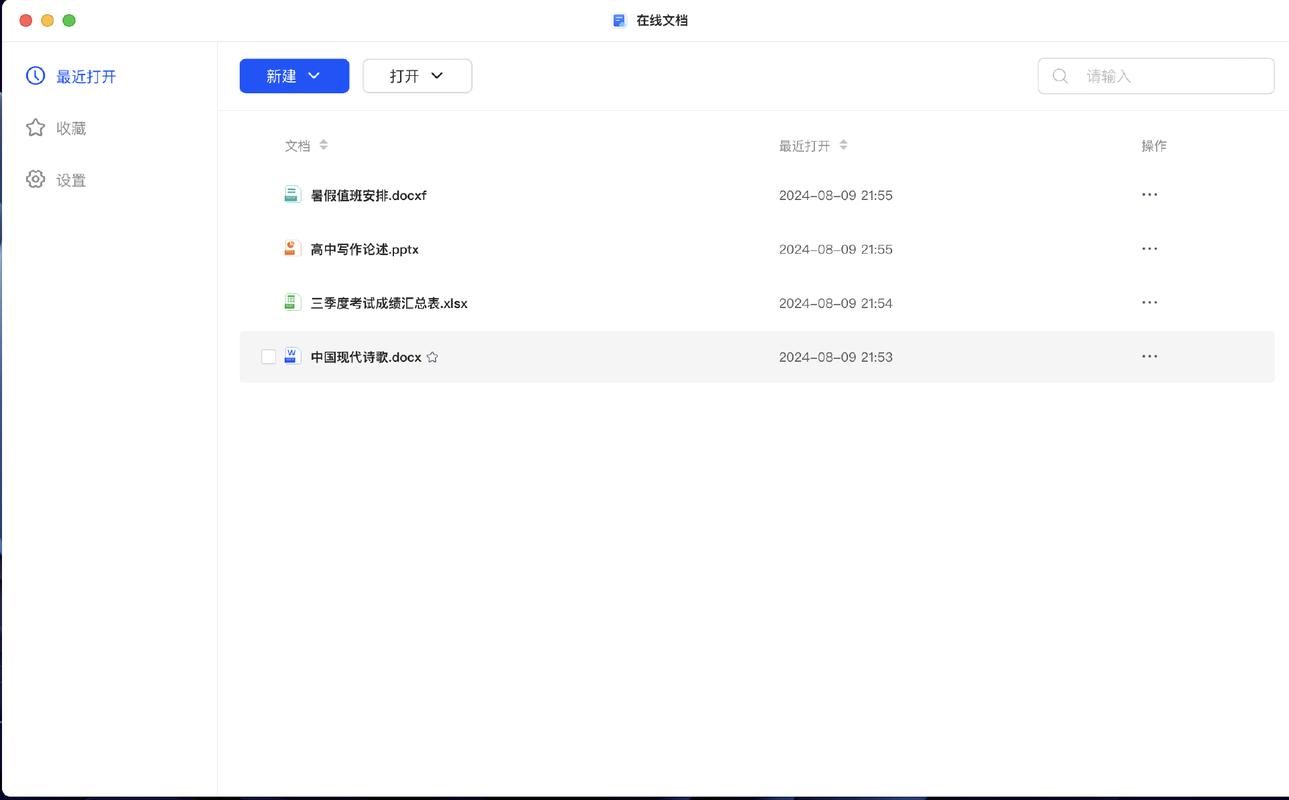Click the 操作 column header
The width and height of the screenshot is (1289, 800).
(1154, 145)
